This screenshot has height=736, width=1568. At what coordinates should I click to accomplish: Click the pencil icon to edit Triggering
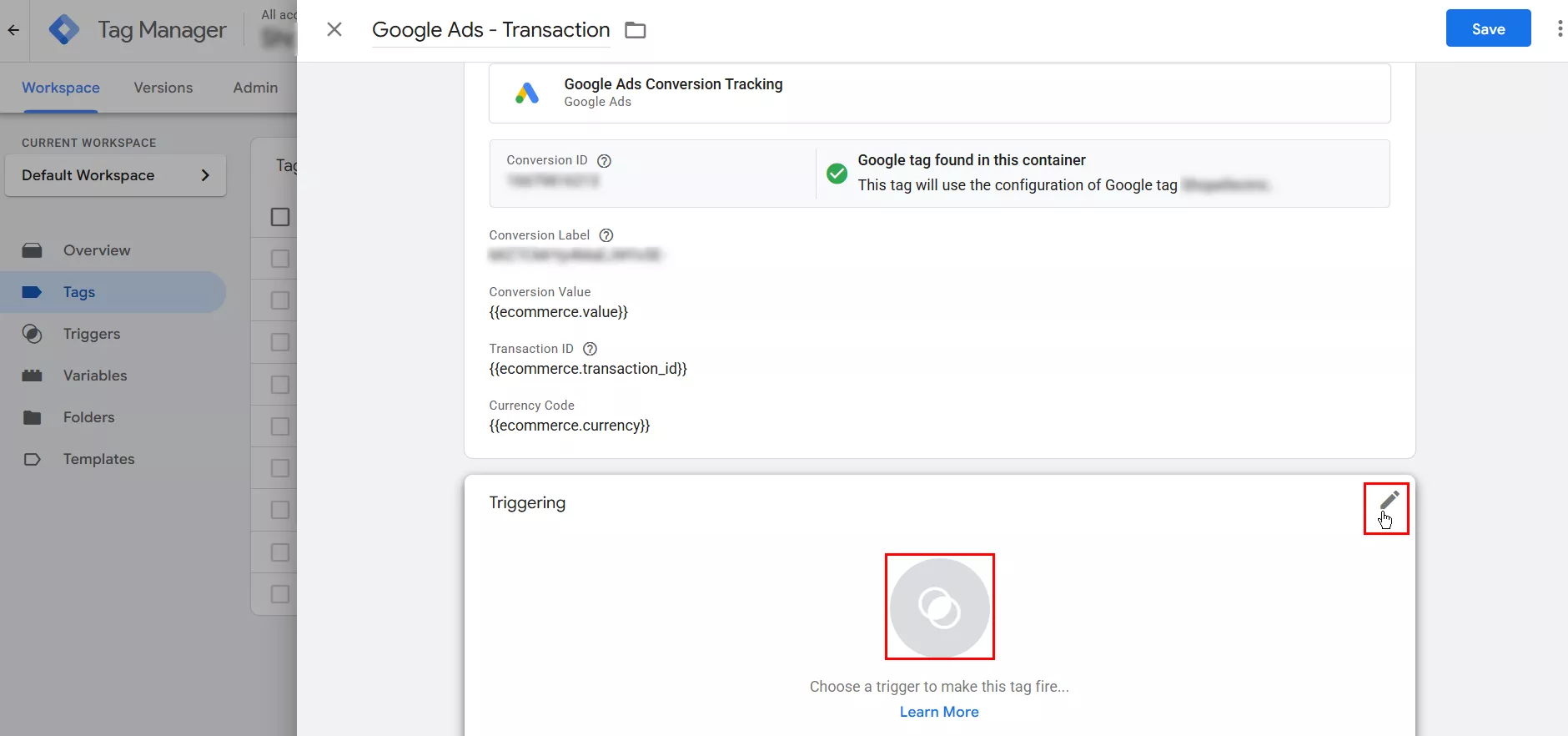[x=1389, y=500]
